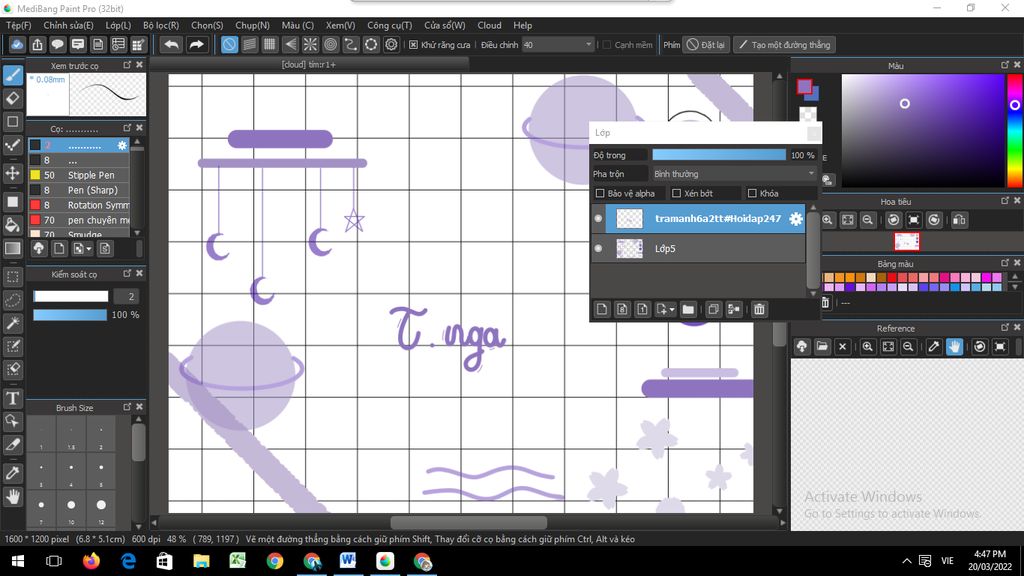Open image file in Reference panel
Viewport: 1024px width, 576px height.
pyautogui.click(x=822, y=347)
